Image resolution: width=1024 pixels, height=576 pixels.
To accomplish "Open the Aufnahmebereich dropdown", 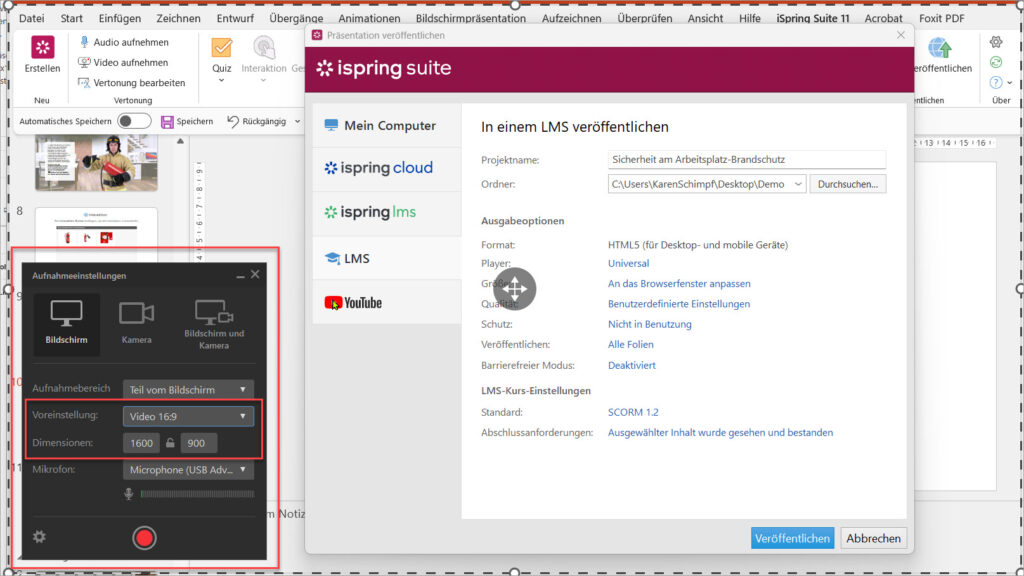I will click(x=188, y=389).
